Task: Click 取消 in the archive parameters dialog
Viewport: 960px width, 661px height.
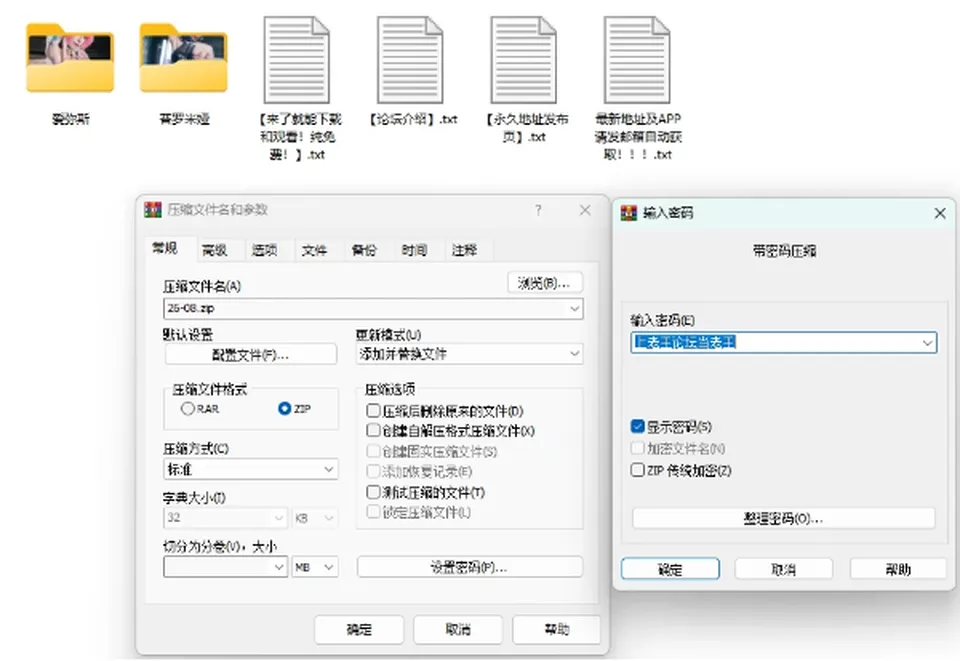Action: tap(458, 629)
